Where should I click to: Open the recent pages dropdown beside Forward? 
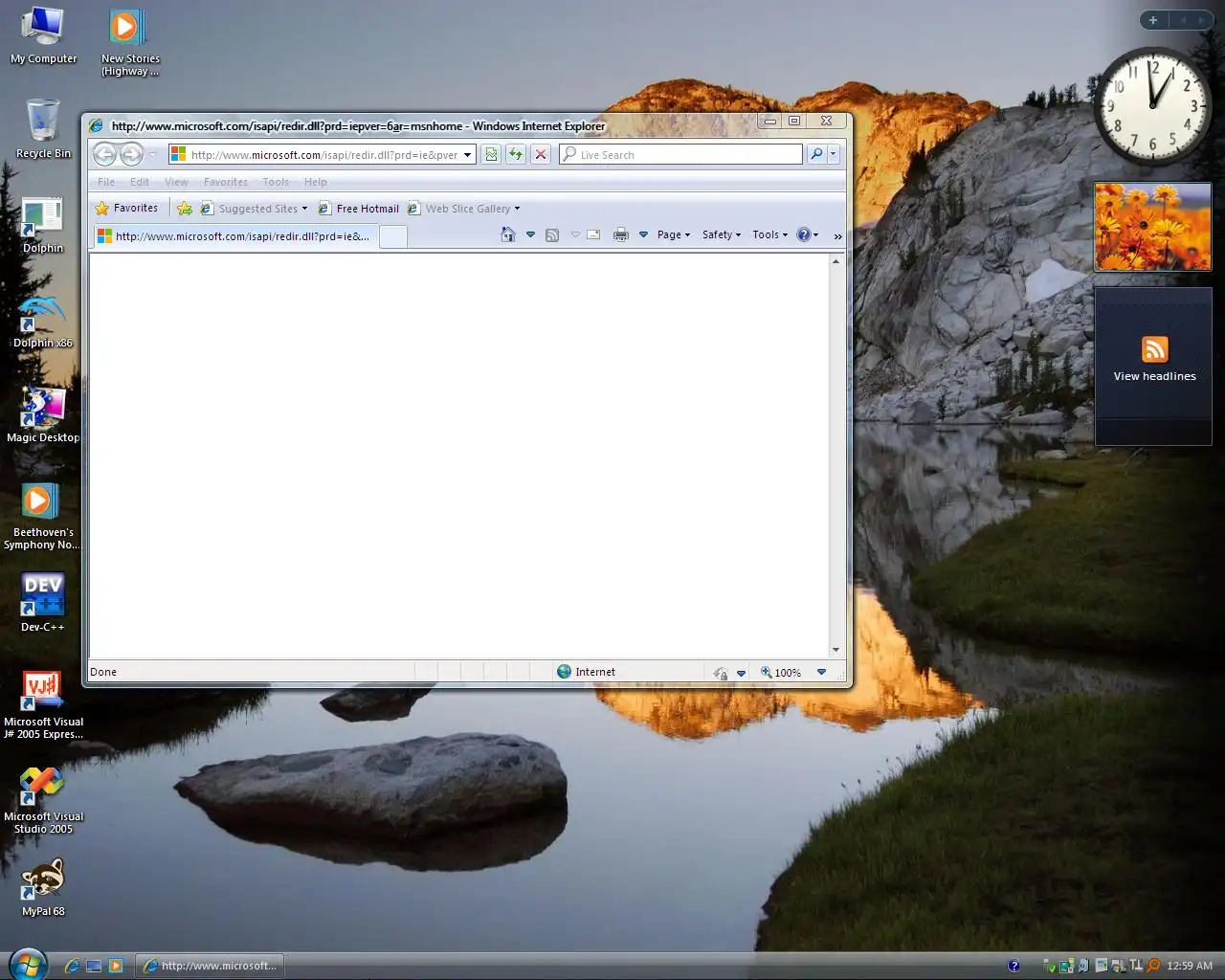[152, 155]
